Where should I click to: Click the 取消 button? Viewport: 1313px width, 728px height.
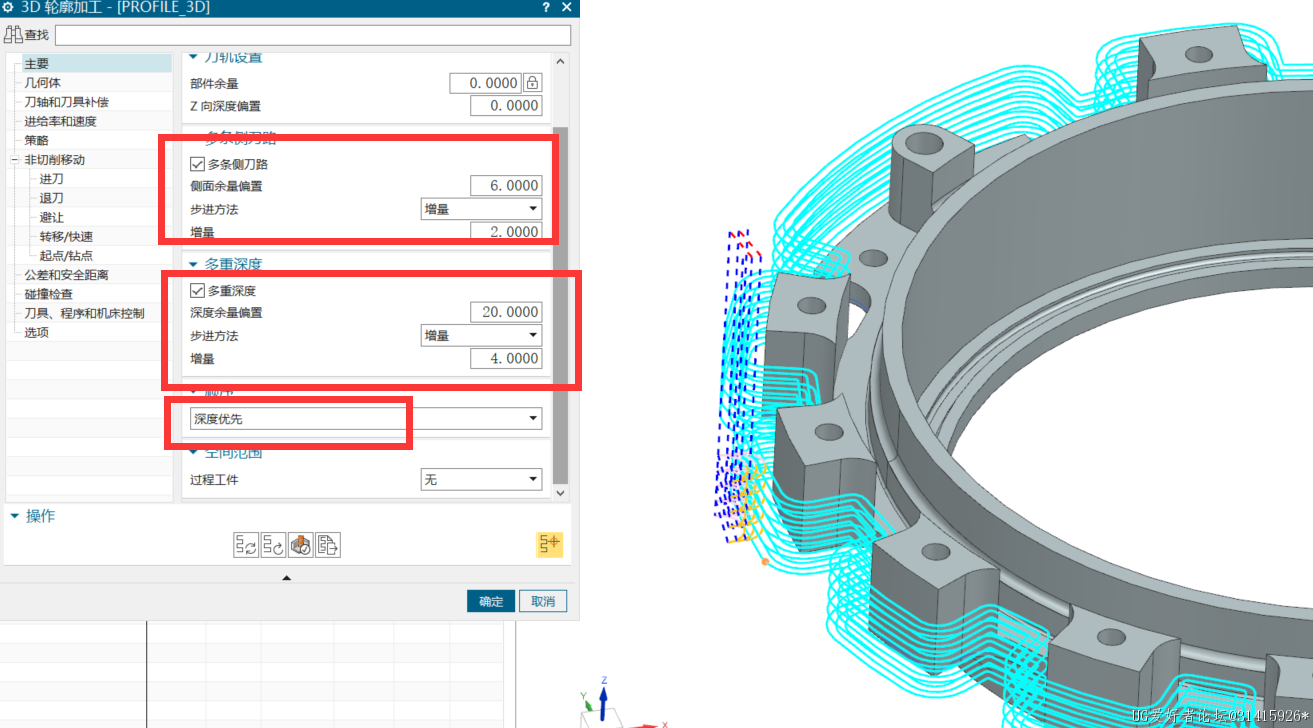543,601
